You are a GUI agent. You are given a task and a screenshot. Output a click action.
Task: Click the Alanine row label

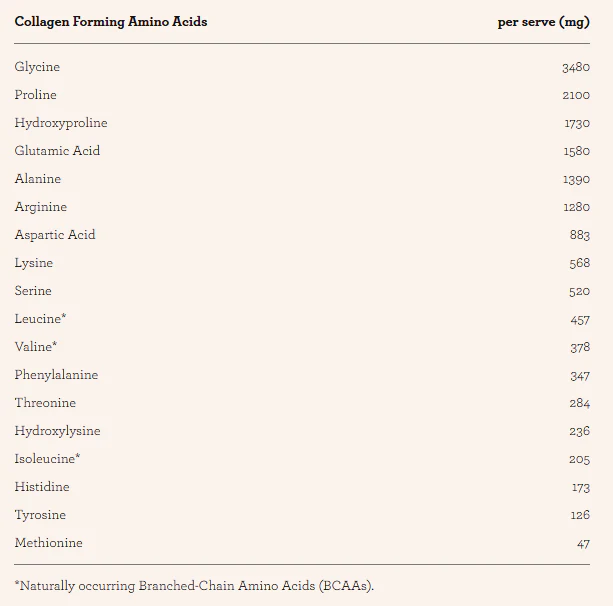(x=38, y=179)
